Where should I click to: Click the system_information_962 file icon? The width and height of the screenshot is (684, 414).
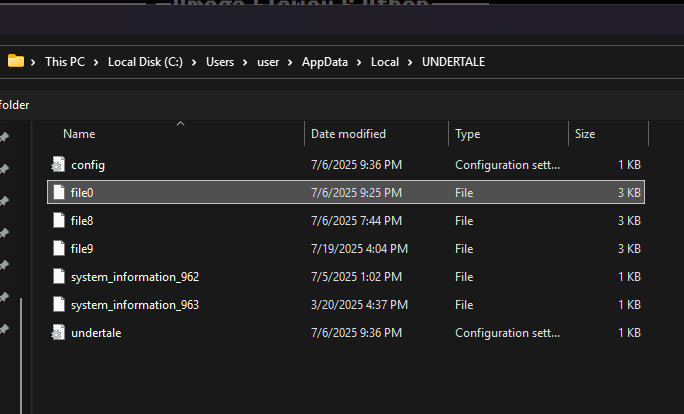(57, 276)
